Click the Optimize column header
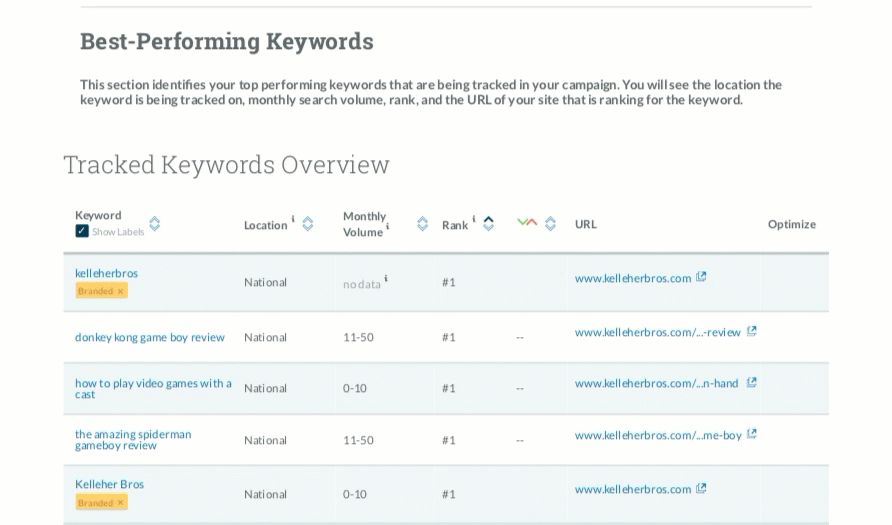This screenshot has height=525, width=892. [x=792, y=224]
